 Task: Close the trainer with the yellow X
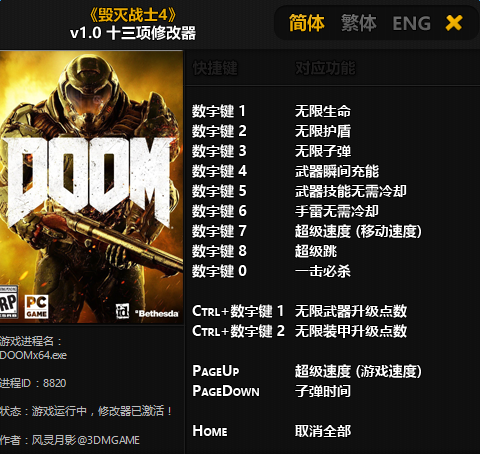[x=454, y=23]
